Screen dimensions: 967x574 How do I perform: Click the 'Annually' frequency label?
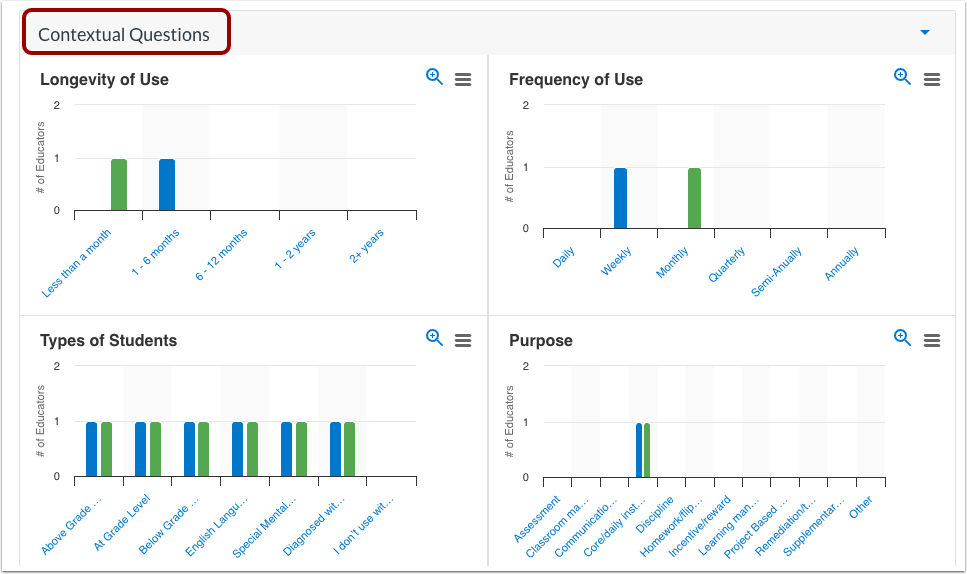tap(842, 263)
